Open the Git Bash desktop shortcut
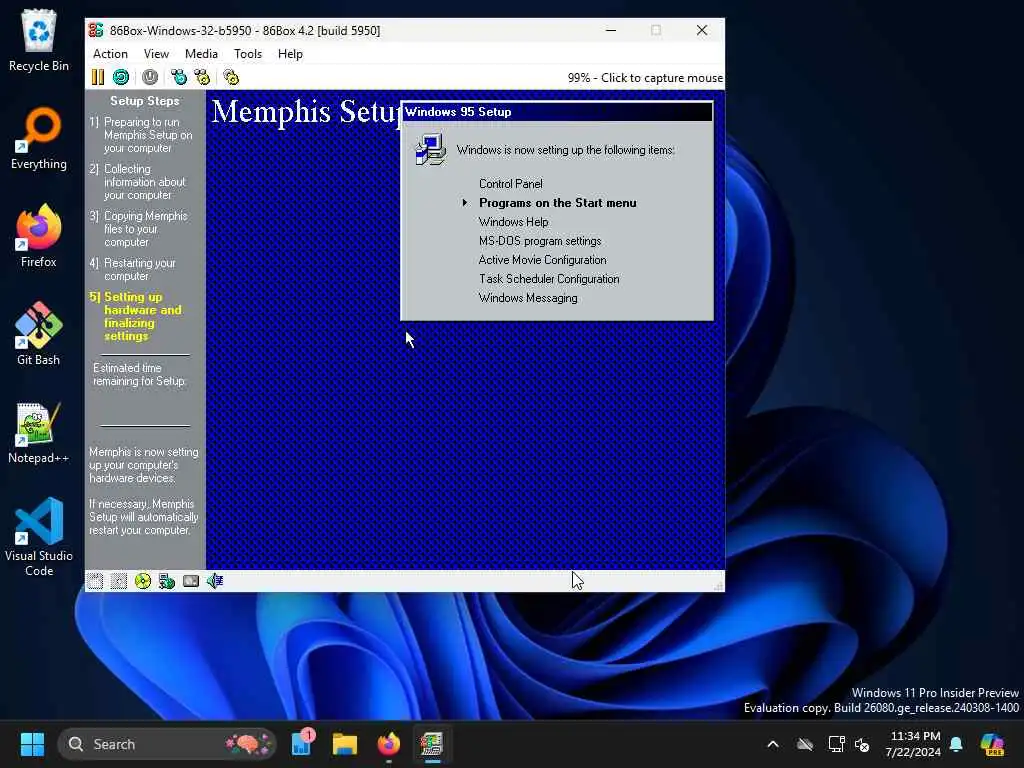1024x768 pixels. 39,334
